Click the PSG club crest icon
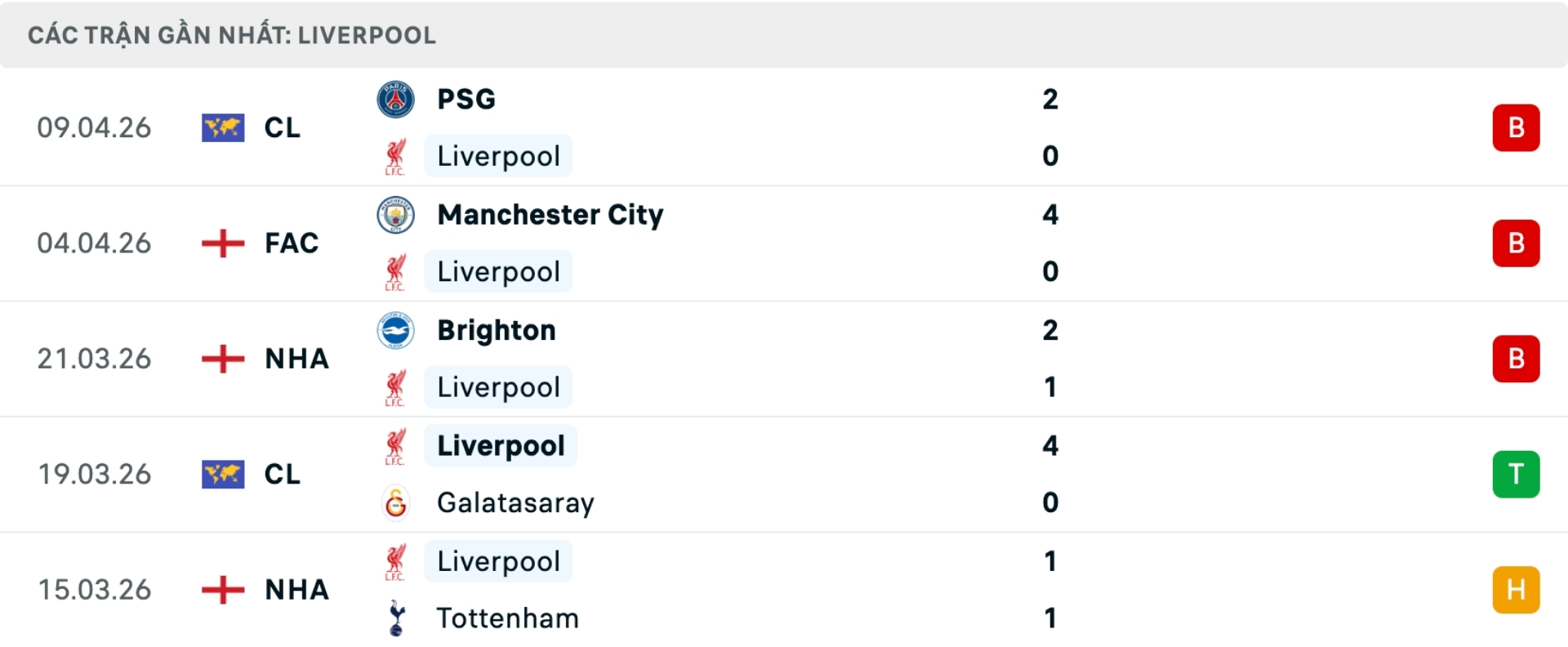Image resolution: width=1568 pixels, height=647 pixels. [x=395, y=100]
